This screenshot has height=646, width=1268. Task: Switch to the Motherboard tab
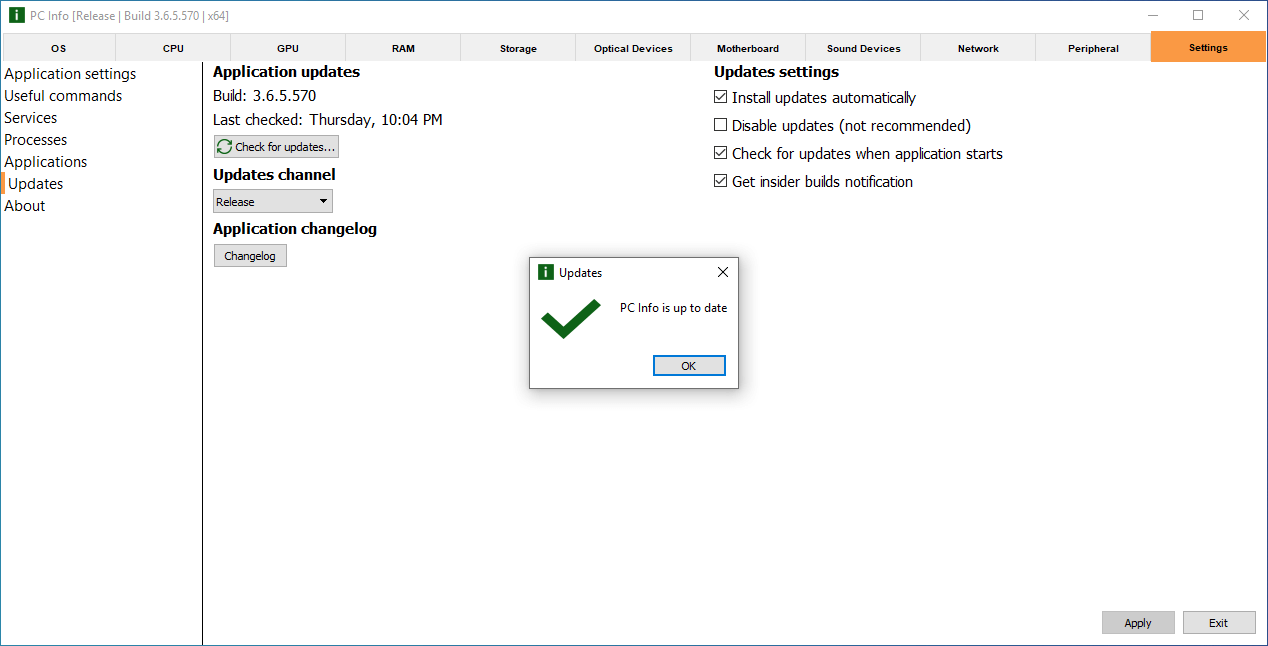pyautogui.click(x=748, y=48)
